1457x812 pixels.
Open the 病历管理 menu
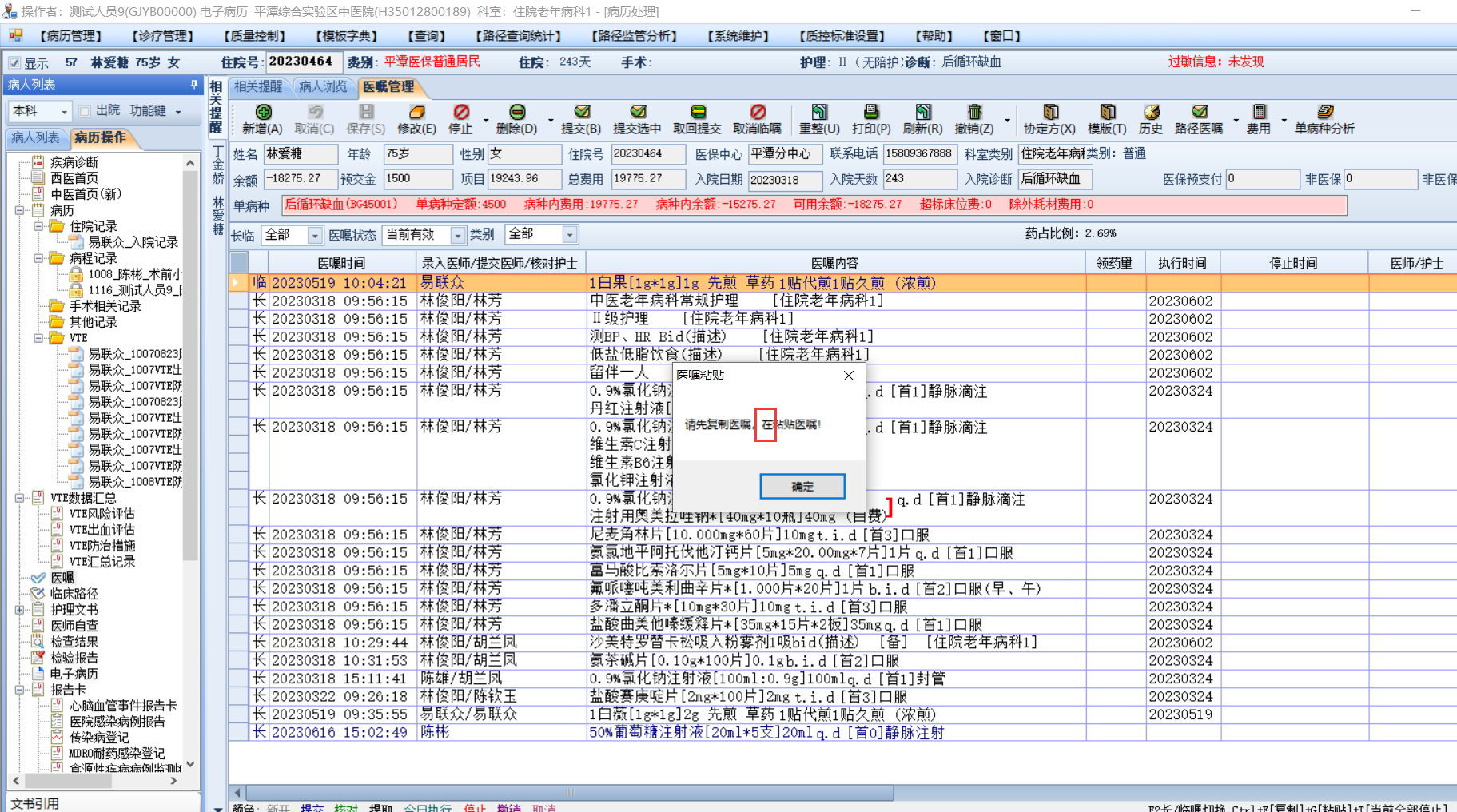[70, 36]
